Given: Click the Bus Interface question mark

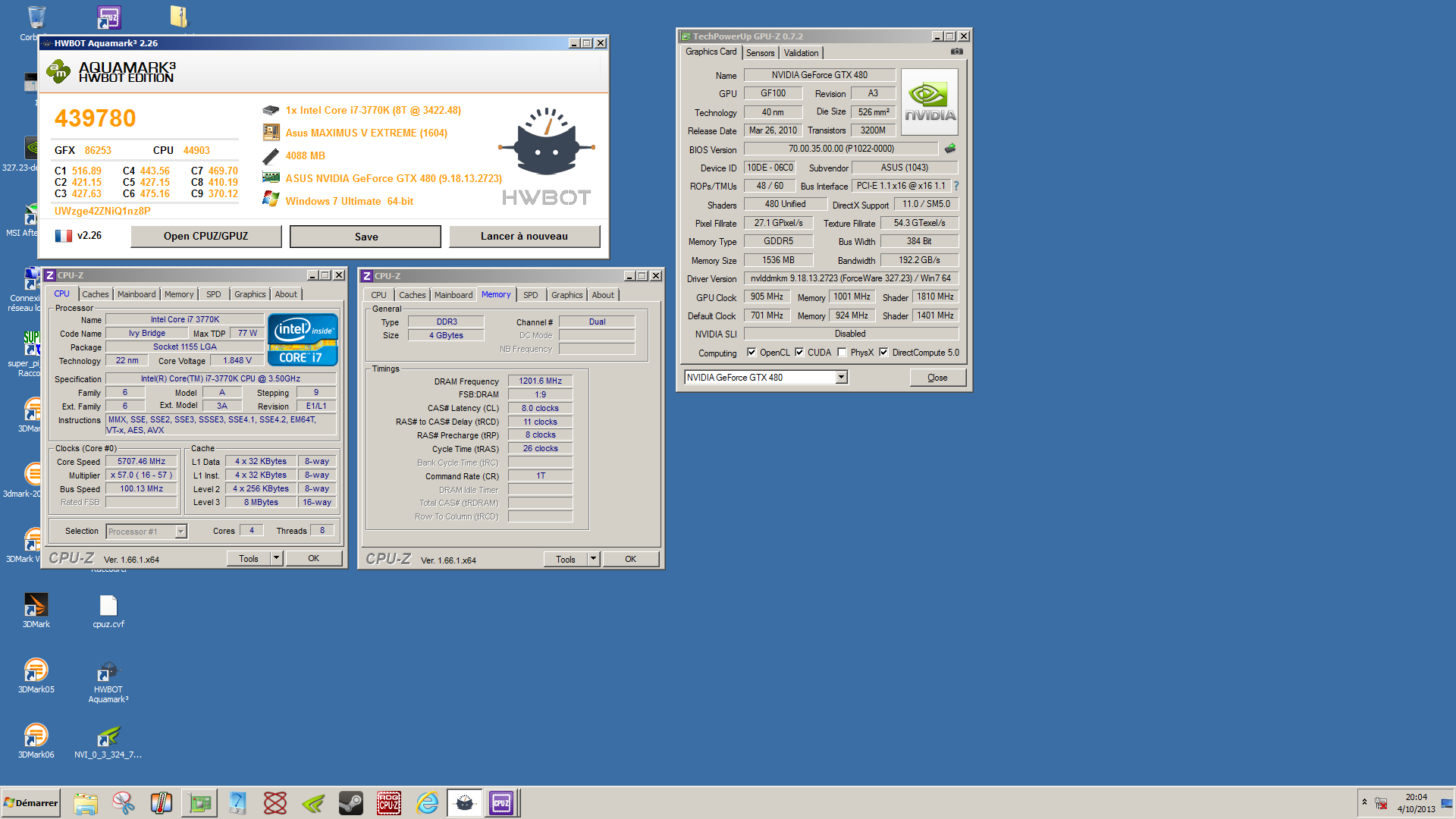Looking at the screenshot, I should click(956, 186).
